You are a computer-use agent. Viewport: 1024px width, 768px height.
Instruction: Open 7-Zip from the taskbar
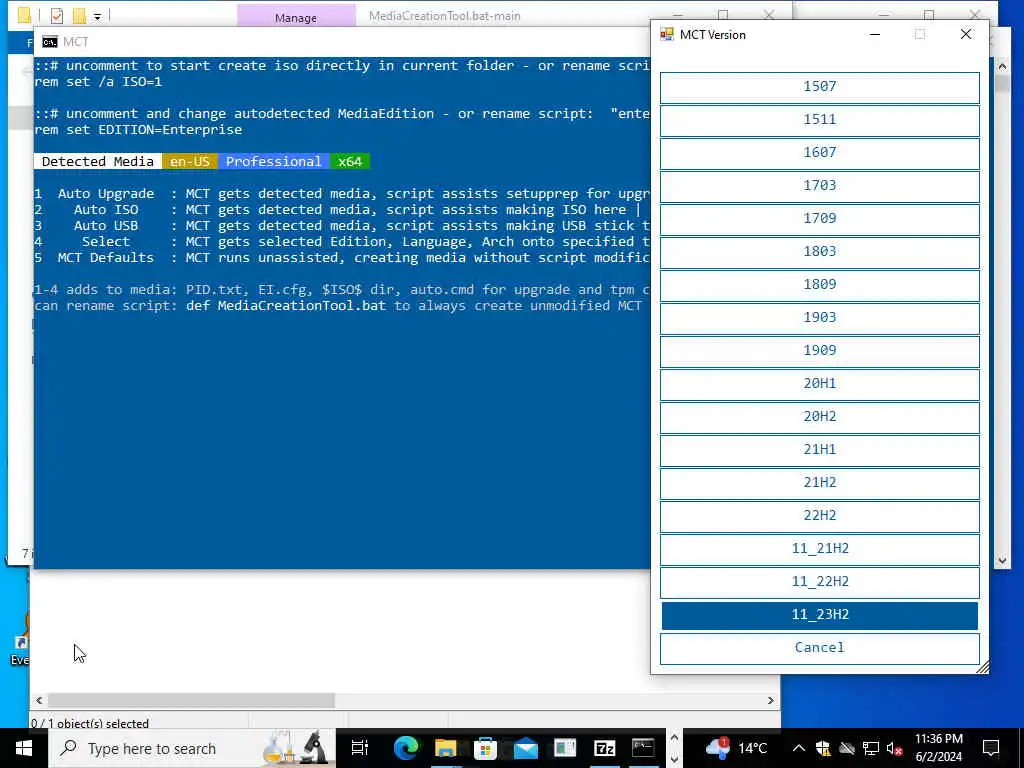[x=604, y=748]
